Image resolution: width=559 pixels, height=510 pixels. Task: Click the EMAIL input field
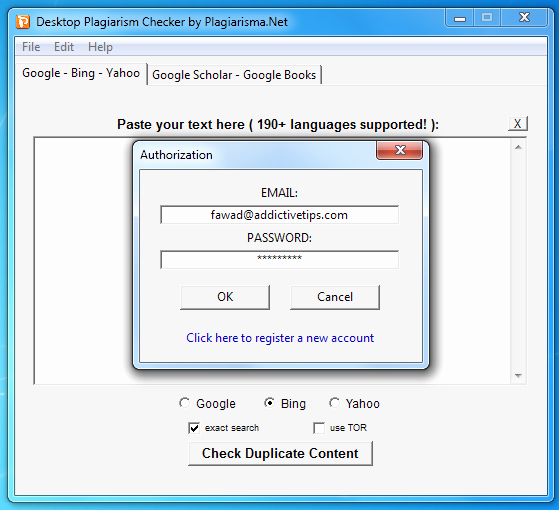tap(279, 215)
